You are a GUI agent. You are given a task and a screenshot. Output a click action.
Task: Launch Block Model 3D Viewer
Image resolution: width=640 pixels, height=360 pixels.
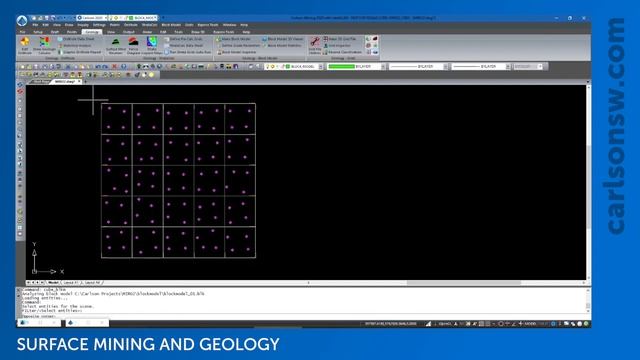click(282, 39)
